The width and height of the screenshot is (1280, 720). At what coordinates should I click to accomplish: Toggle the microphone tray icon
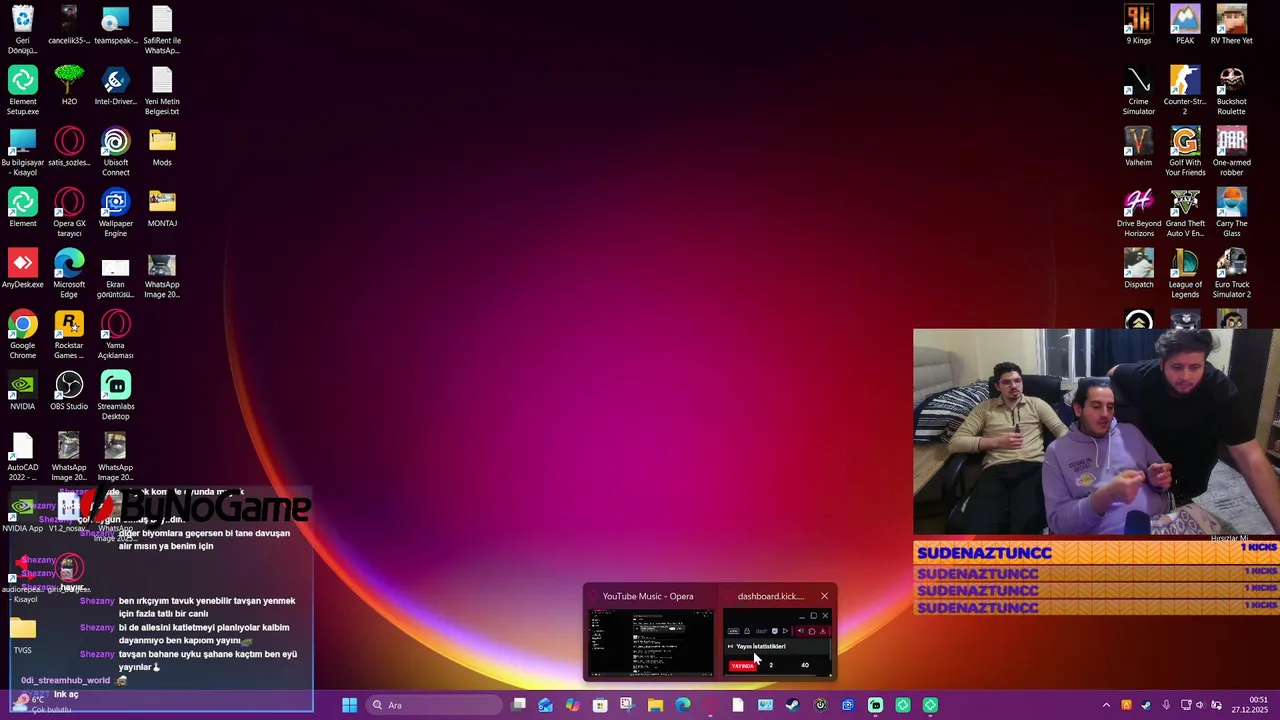click(1165, 705)
